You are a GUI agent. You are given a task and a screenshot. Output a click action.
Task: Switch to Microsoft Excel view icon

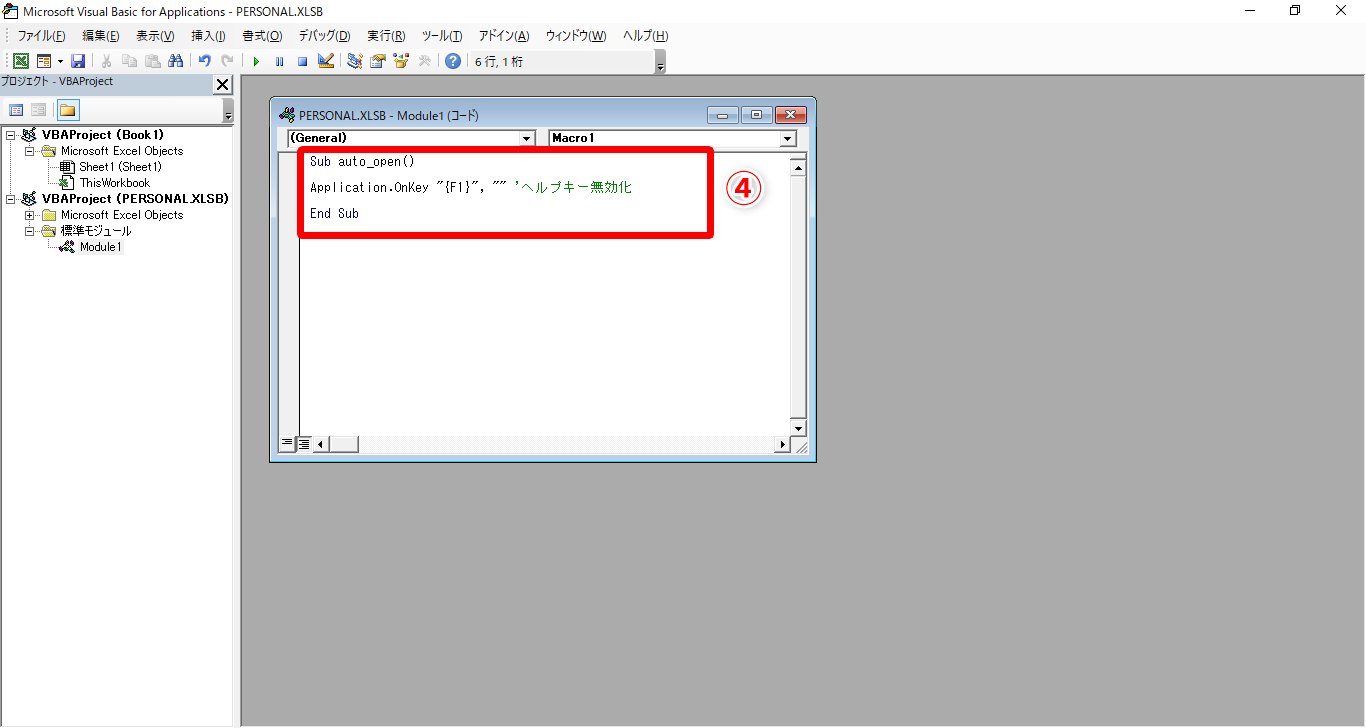click(x=20, y=61)
